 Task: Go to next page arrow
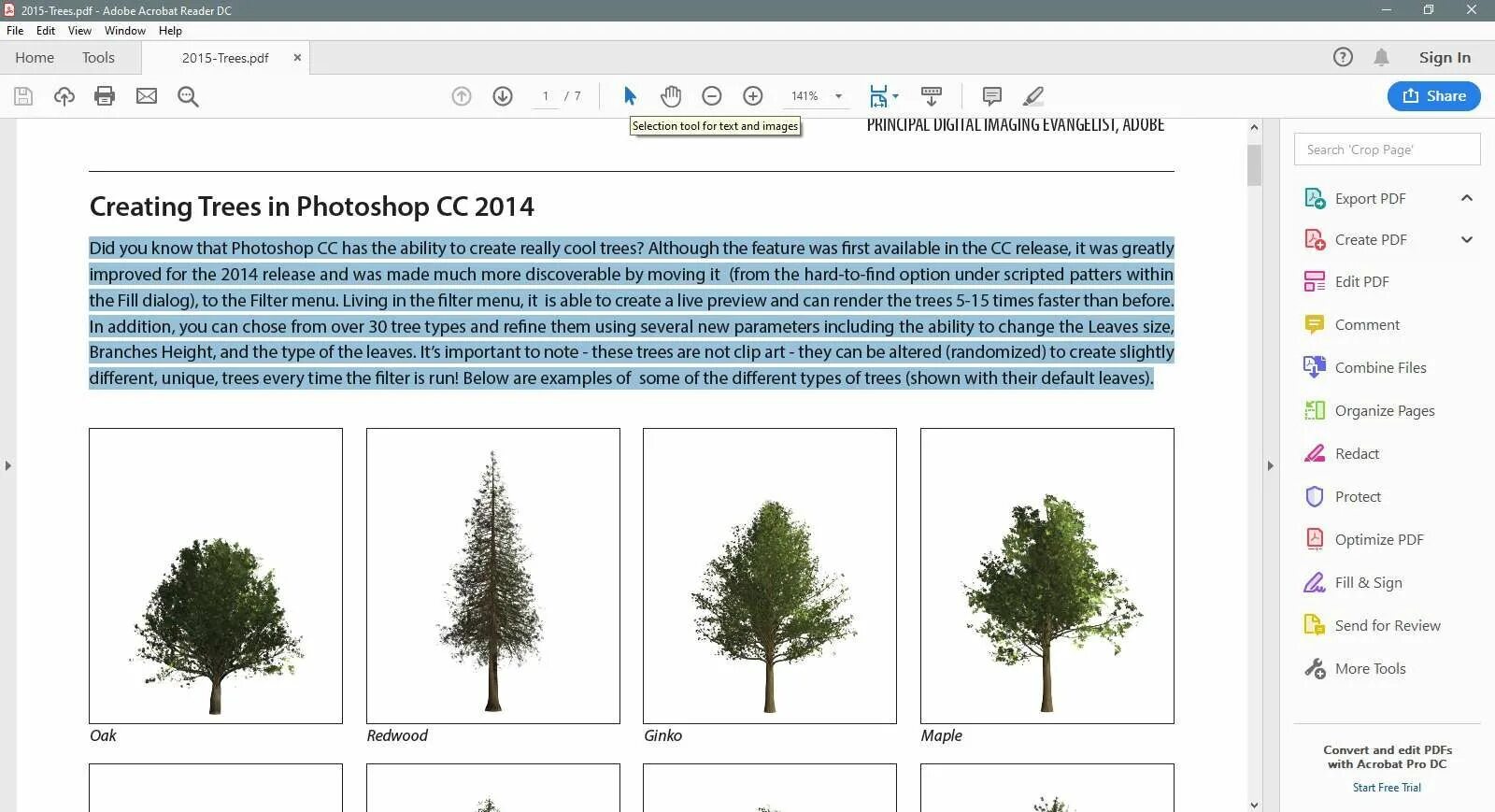503,96
